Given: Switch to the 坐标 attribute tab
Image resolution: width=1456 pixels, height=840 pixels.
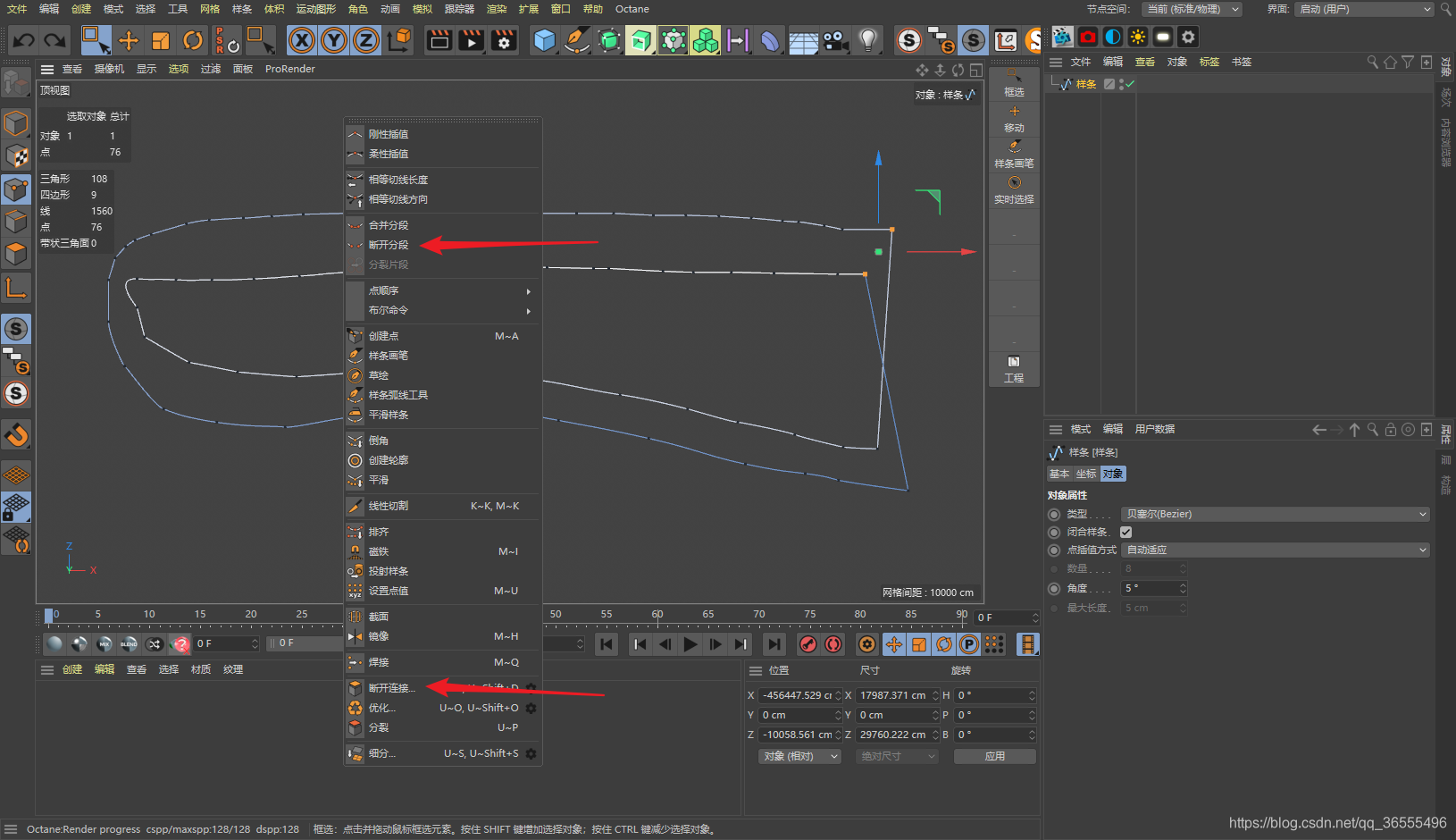Looking at the screenshot, I should click(1086, 474).
